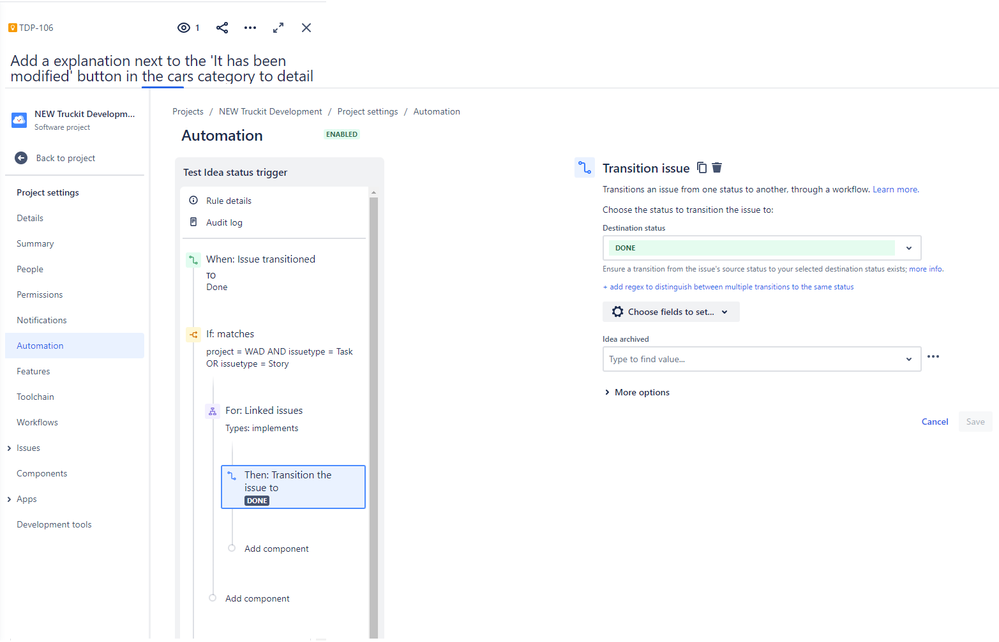This screenshot has width=999, height=642.
Task: Select the Linked issues branch icon
Action: click(x=213, y=411)
